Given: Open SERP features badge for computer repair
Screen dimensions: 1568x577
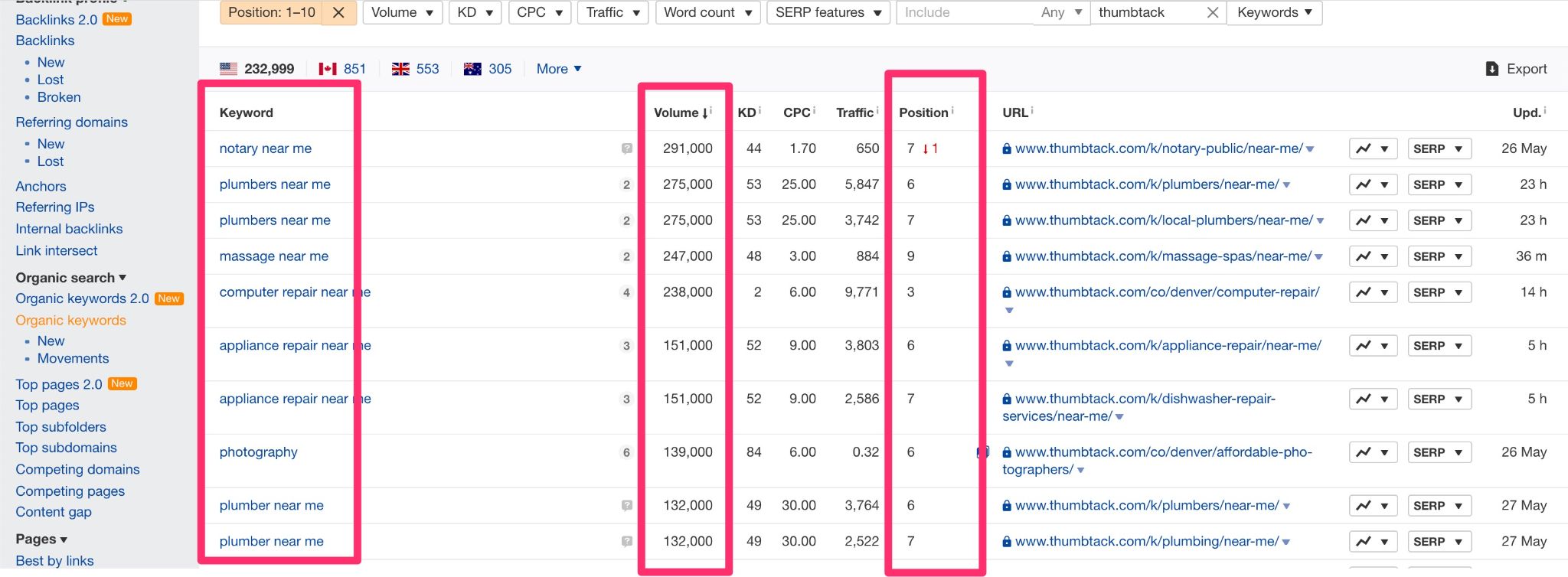Looking at the screenshot, I should pos(626,292).
